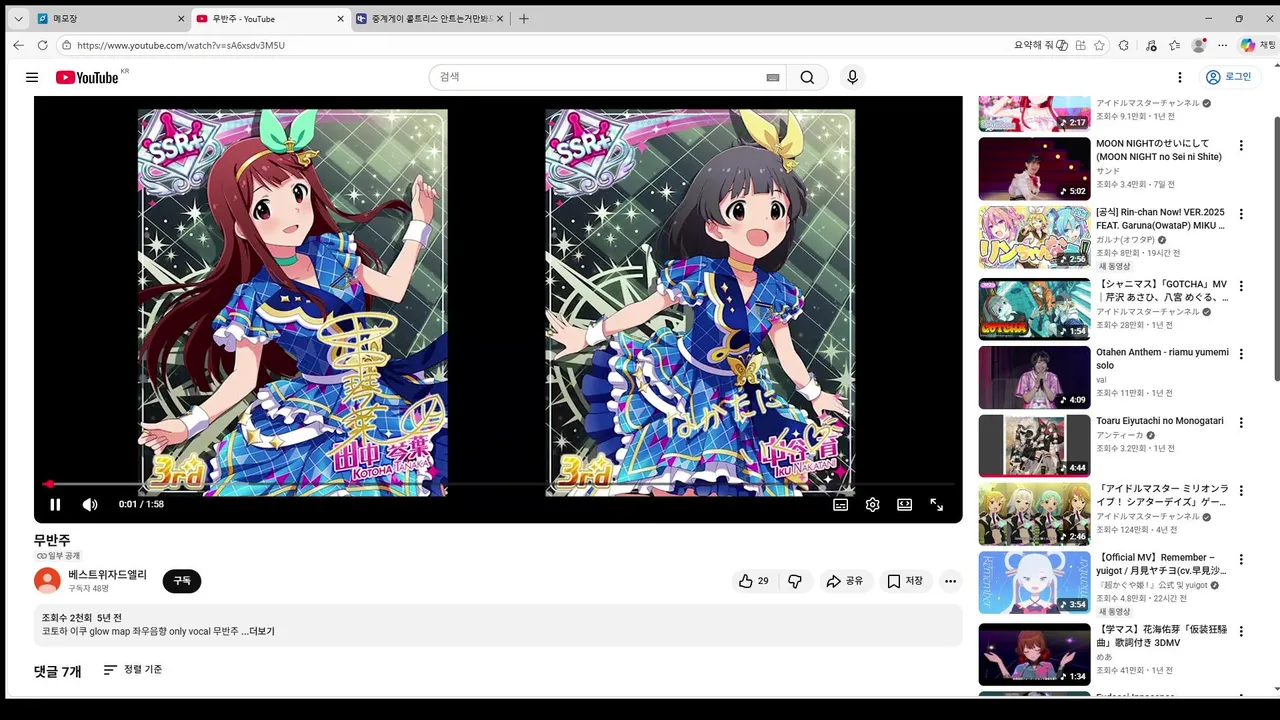Click the search magnifier button

(807, 77)
